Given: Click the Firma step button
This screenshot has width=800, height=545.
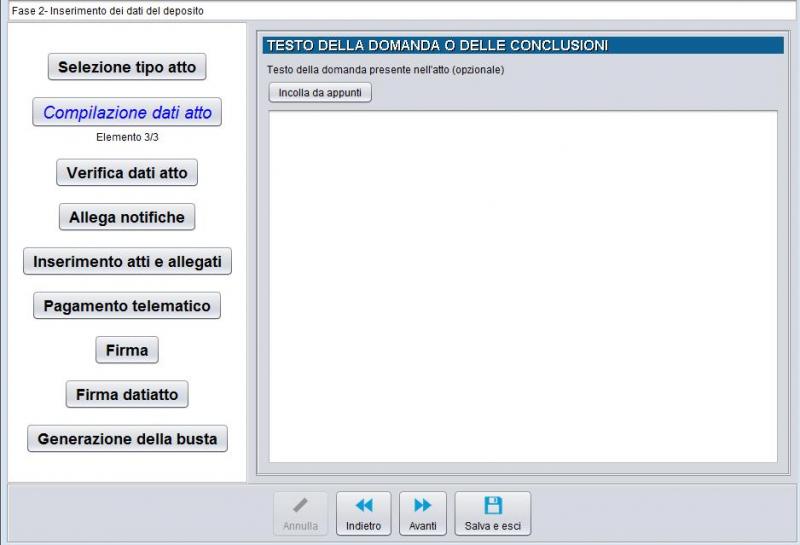Looking at the screenshot, I should coord(127,350).
